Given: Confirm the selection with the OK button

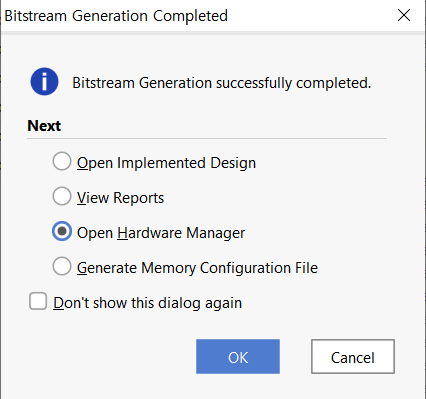Looking at the screenshot, I should [x=238, y=357].
